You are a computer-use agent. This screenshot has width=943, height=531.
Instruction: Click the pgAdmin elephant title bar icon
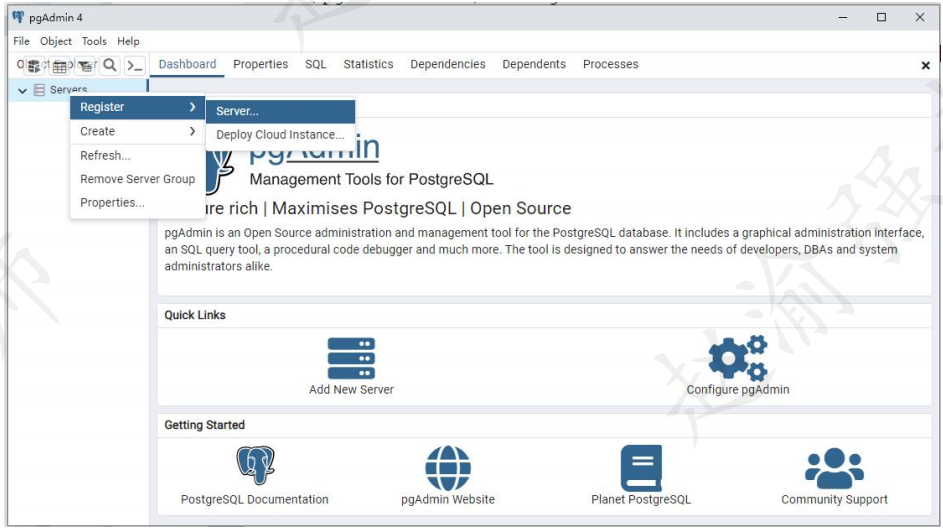pos(18,17)
